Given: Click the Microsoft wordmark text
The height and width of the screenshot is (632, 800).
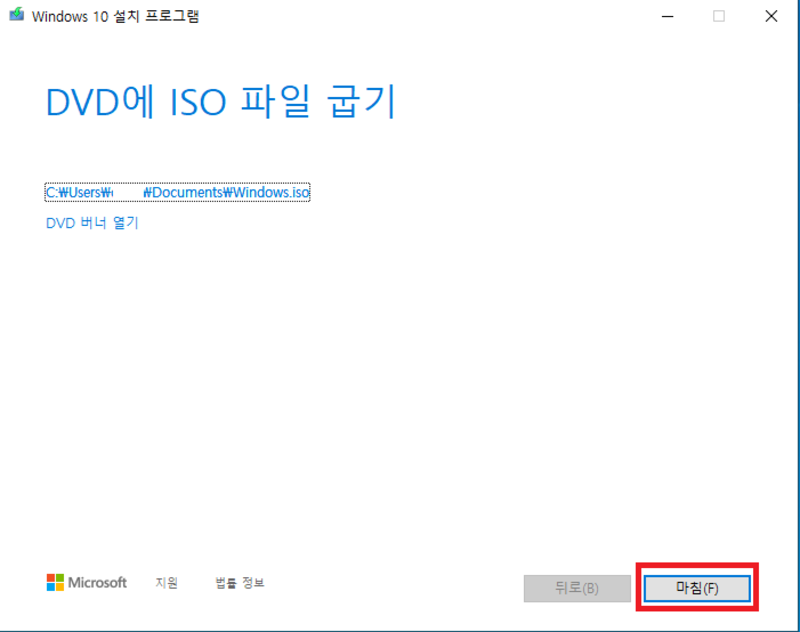Looking at the screenshot, I should tap(97, 582).
